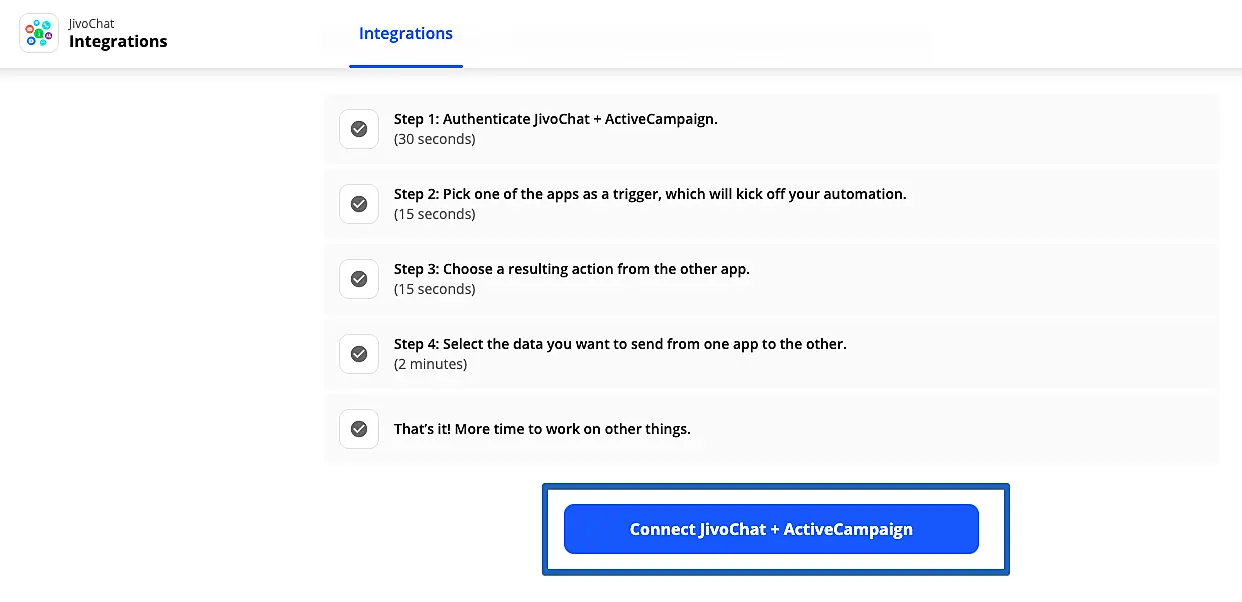The height and width of the screenshot is (602, 1242).
Task: Click "That's it! More time" text
Action: point(542,429)
